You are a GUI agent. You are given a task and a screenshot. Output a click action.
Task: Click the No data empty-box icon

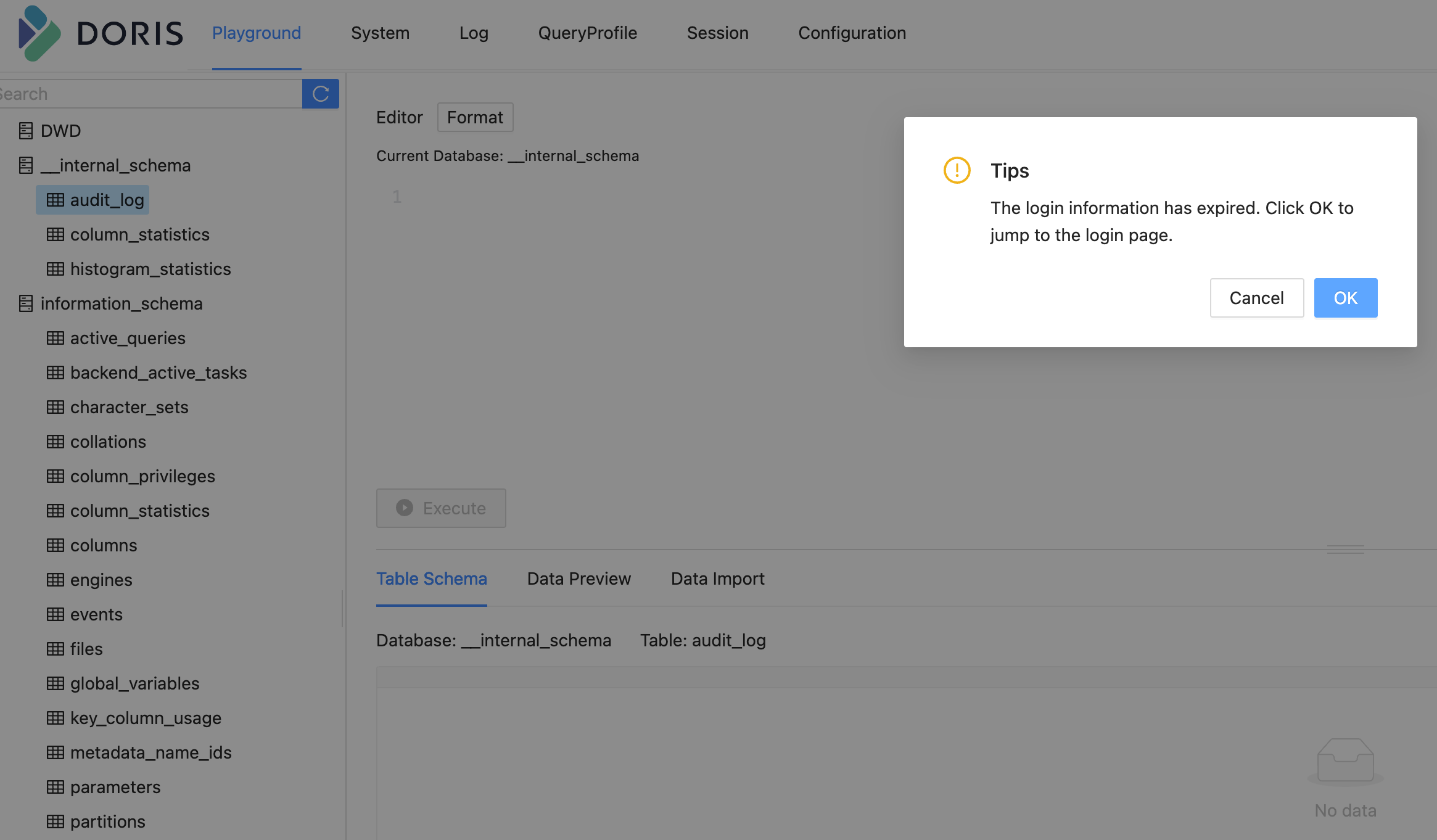1346,761
